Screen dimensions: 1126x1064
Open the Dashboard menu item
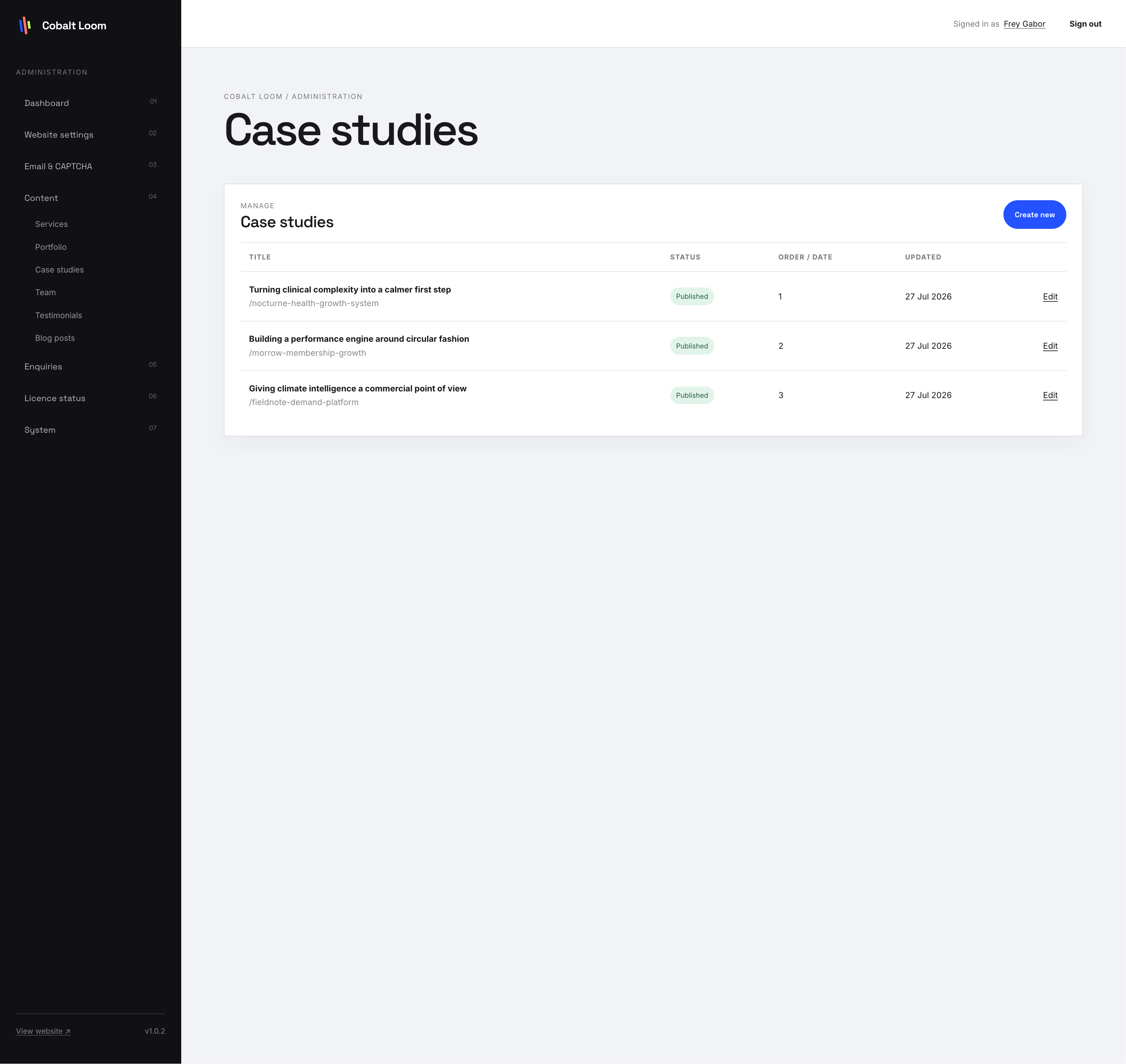tap(90, 103)
